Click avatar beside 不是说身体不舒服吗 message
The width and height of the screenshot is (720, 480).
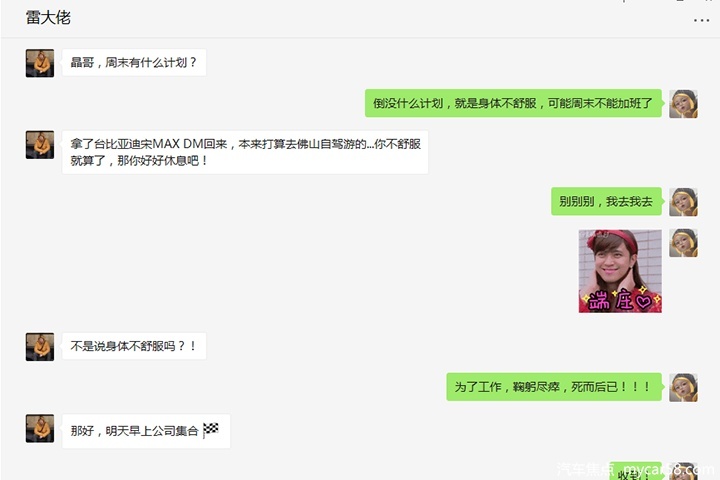pyautogui.click(x=40, y=347)
